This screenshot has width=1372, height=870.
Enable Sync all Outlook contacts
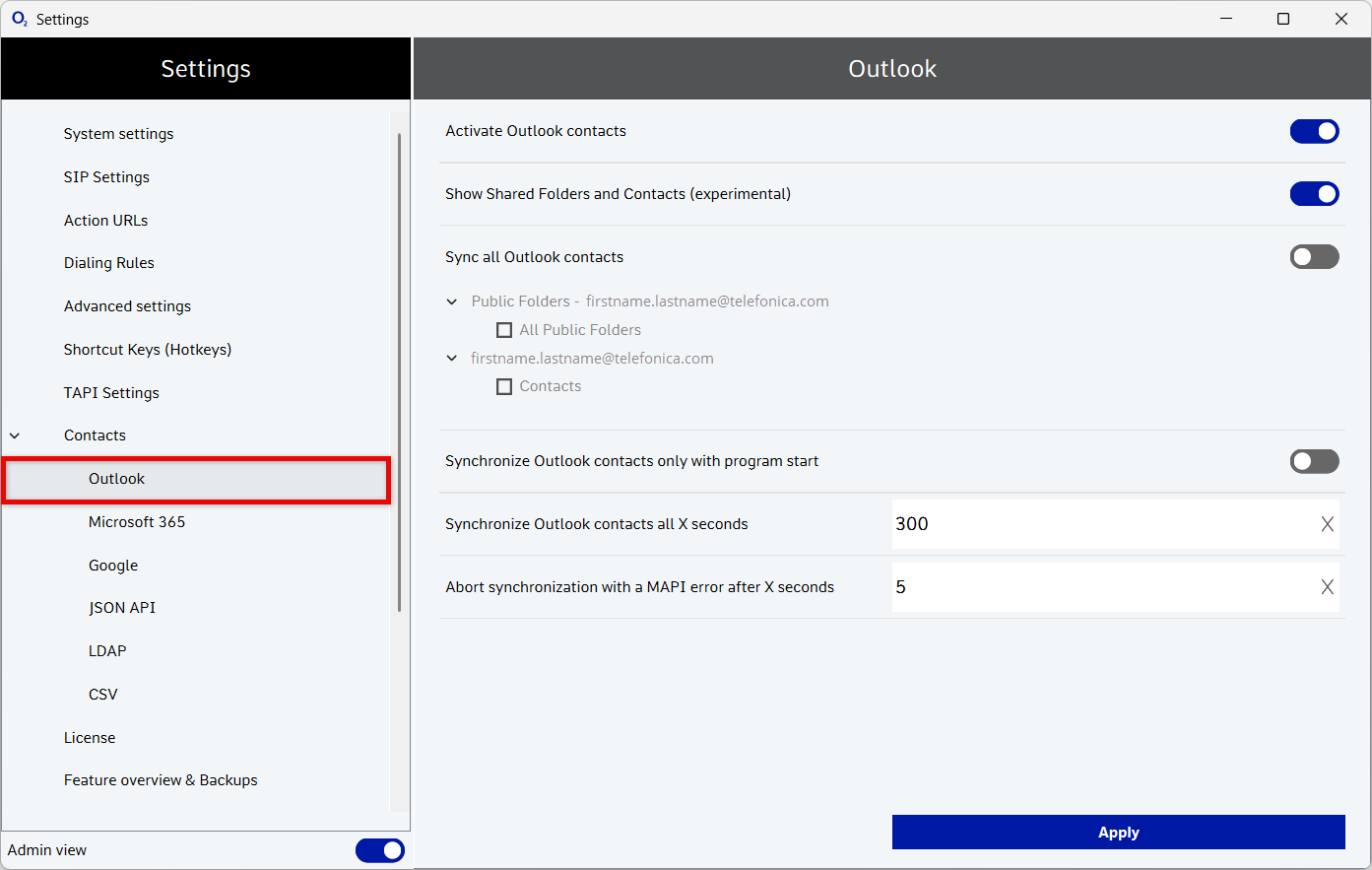click(x=1314, y=257)
